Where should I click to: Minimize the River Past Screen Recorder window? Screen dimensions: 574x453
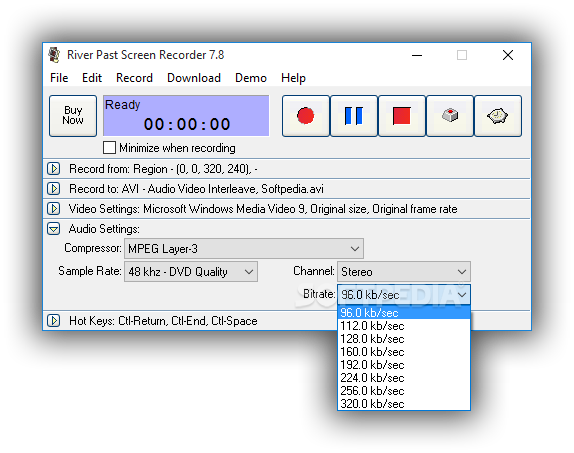(417, 55)
